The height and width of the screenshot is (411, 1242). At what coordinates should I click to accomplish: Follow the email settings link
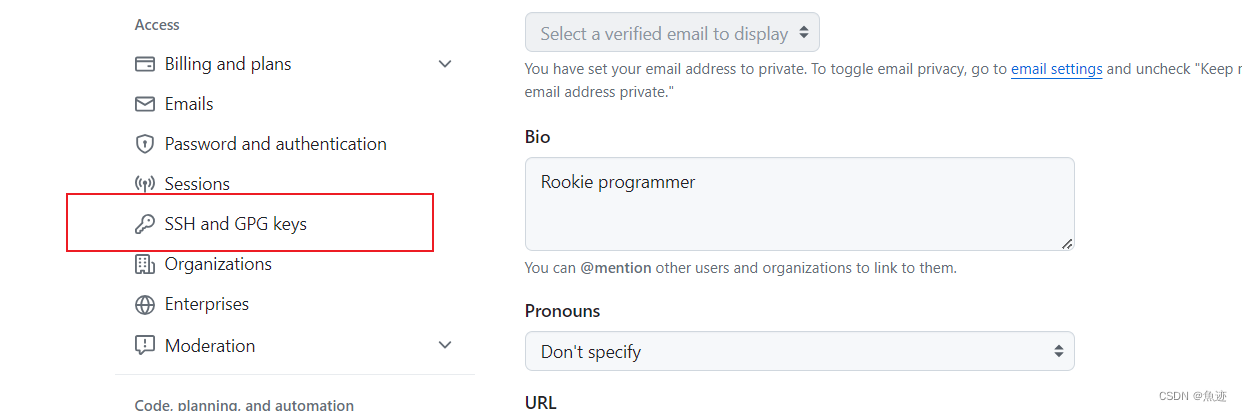(1057, 69)
